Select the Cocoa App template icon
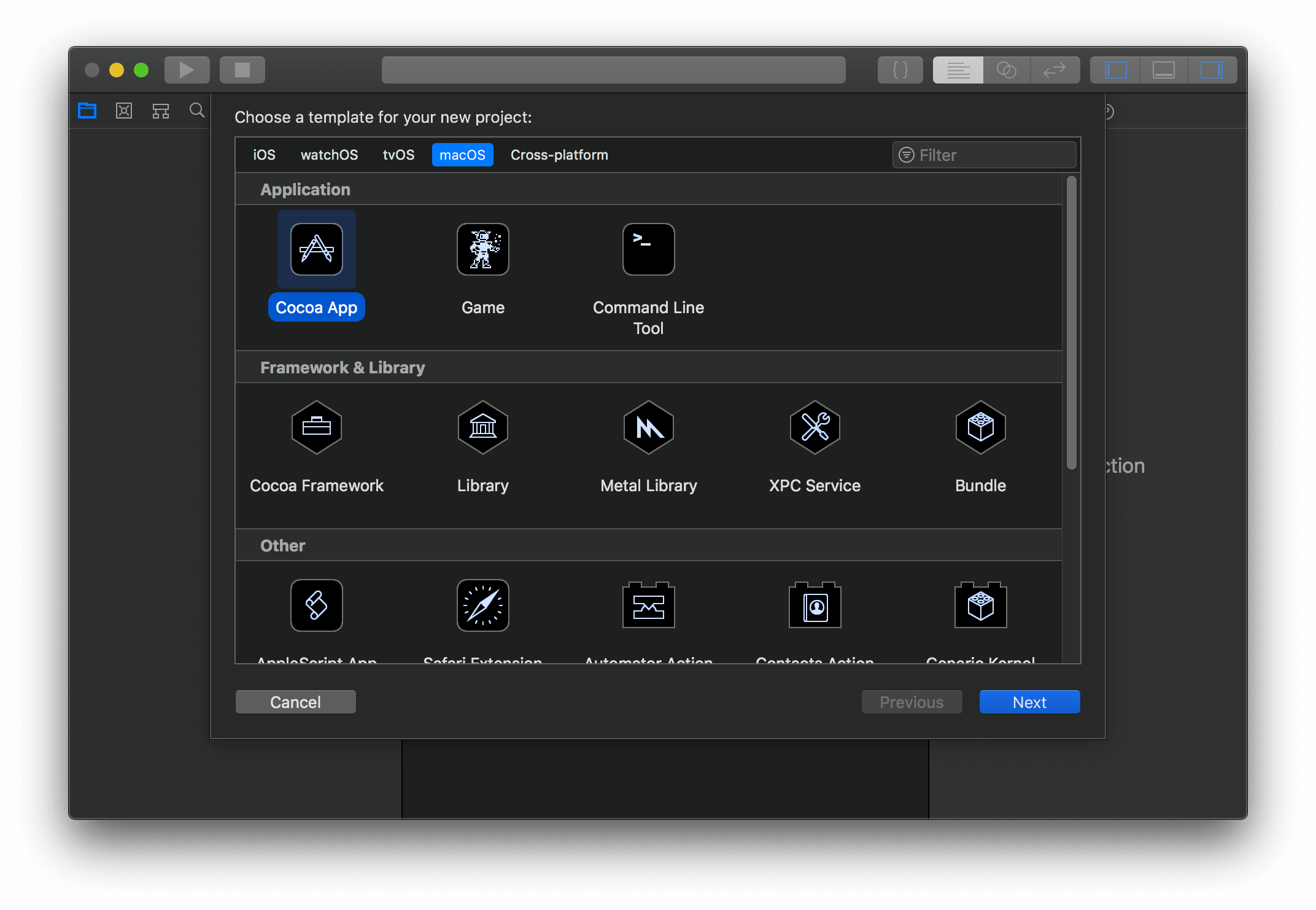1316x910 pixels. point(316,249)
